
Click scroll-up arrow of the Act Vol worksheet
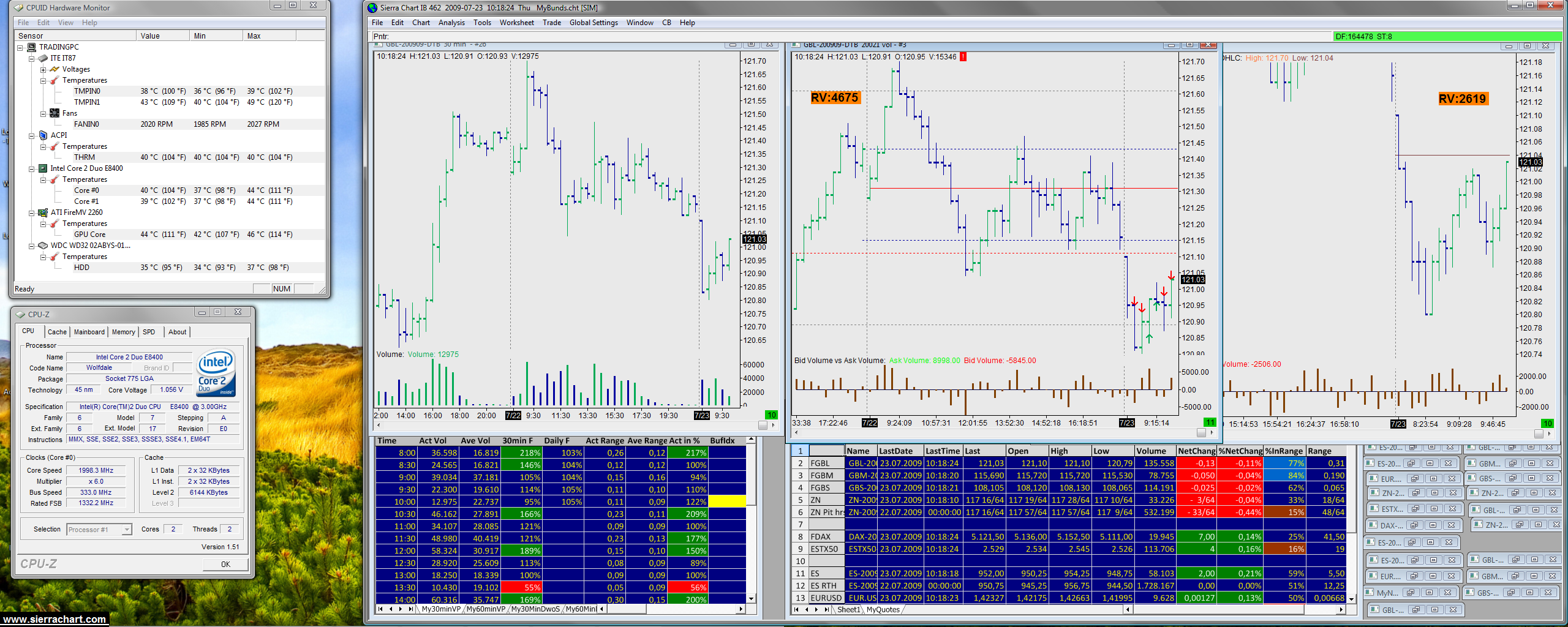pos(751,440)
